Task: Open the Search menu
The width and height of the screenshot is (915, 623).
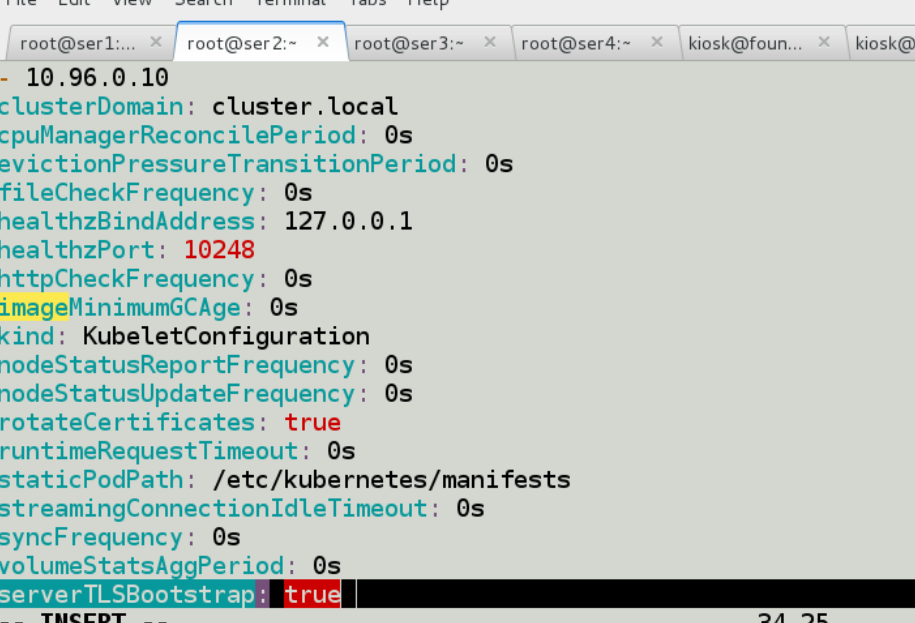Action: 204,2
